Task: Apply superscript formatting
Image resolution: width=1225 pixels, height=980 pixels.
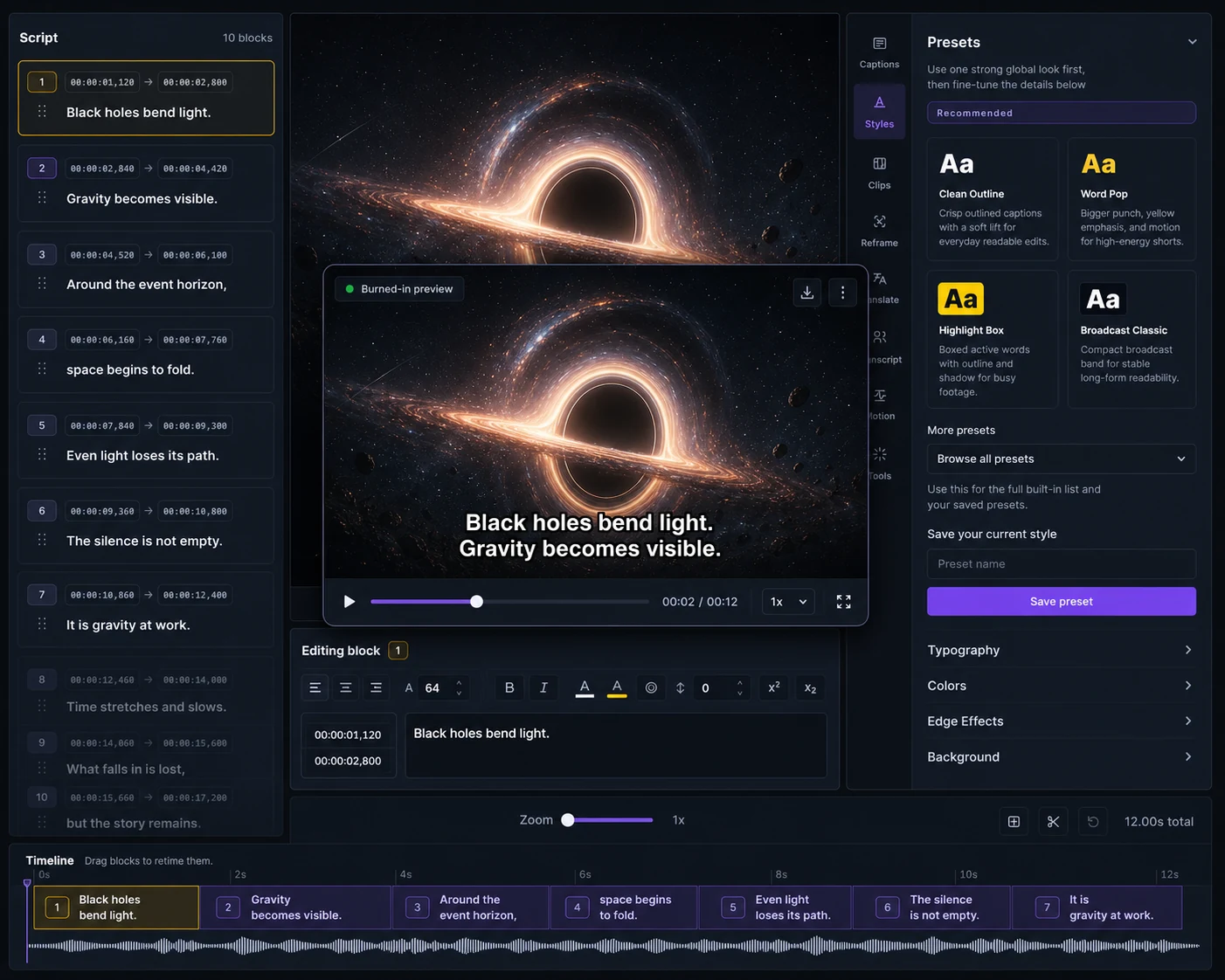Action: [x=774, y=688]
